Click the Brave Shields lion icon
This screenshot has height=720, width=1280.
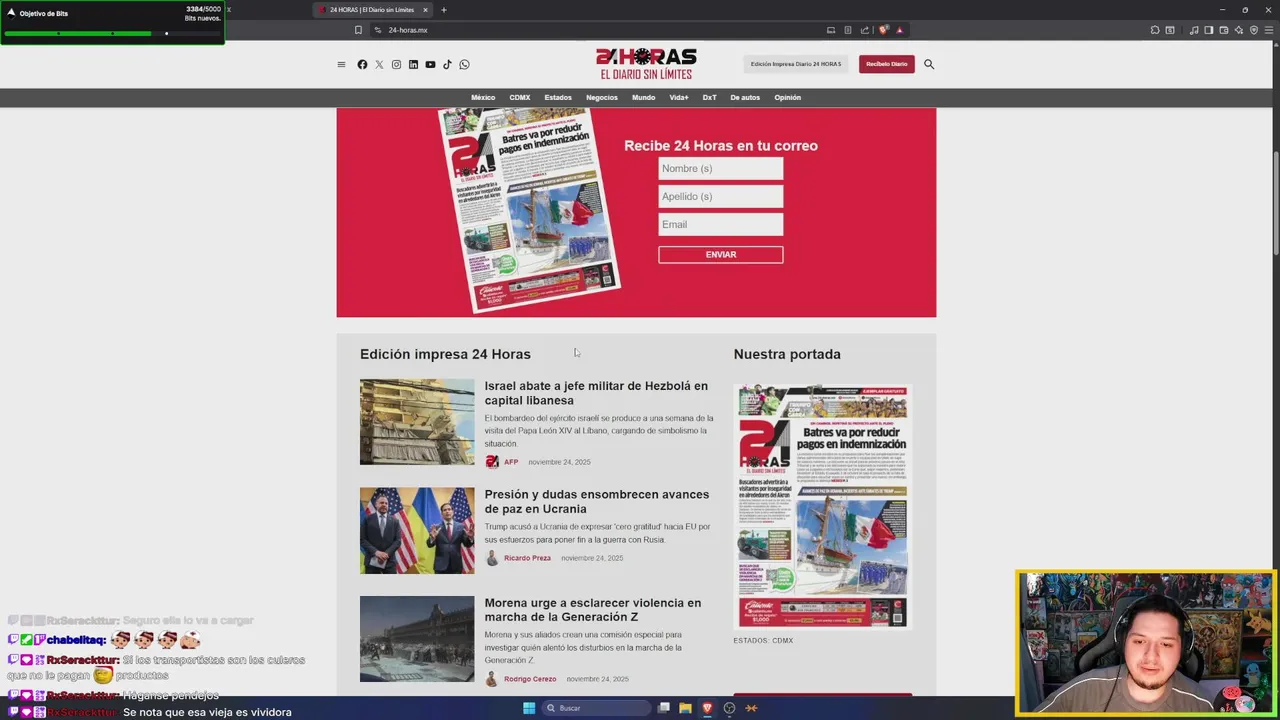883,30
